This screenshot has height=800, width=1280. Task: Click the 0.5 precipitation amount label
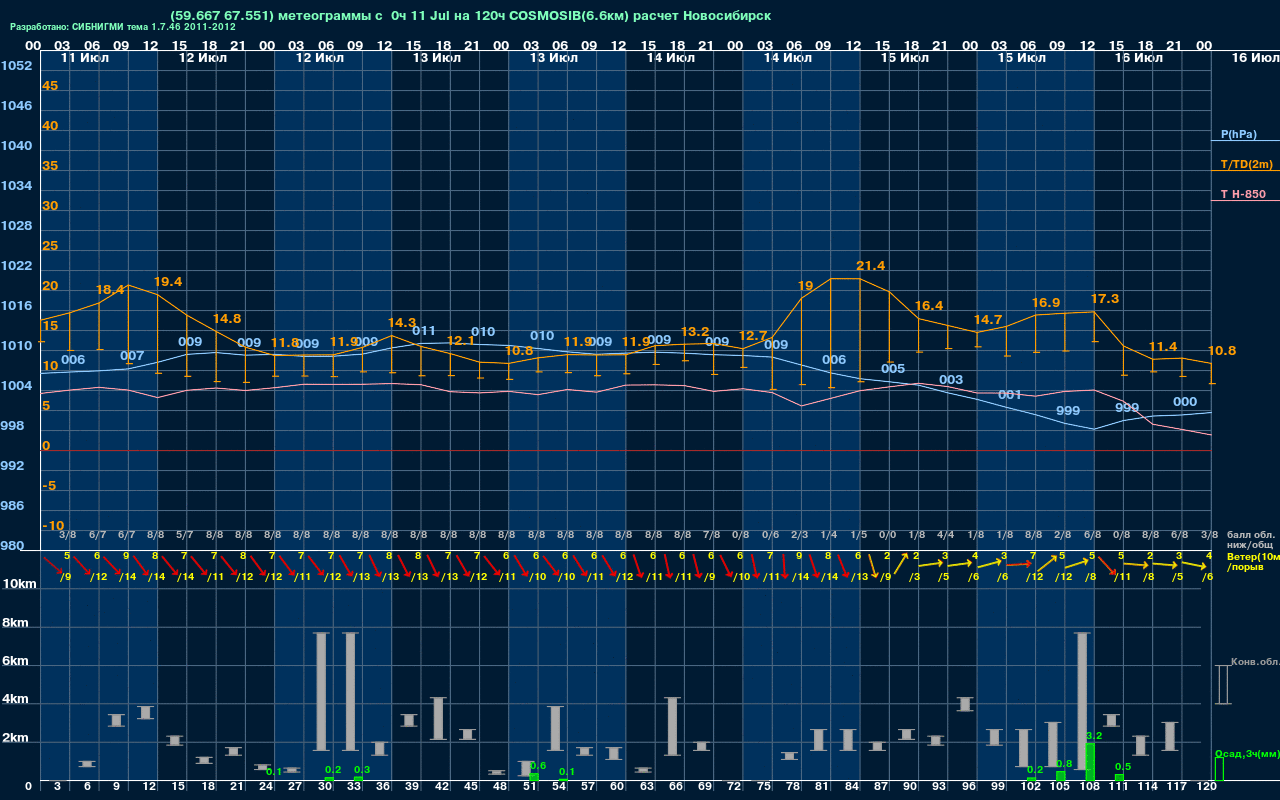pos(1123,767)
